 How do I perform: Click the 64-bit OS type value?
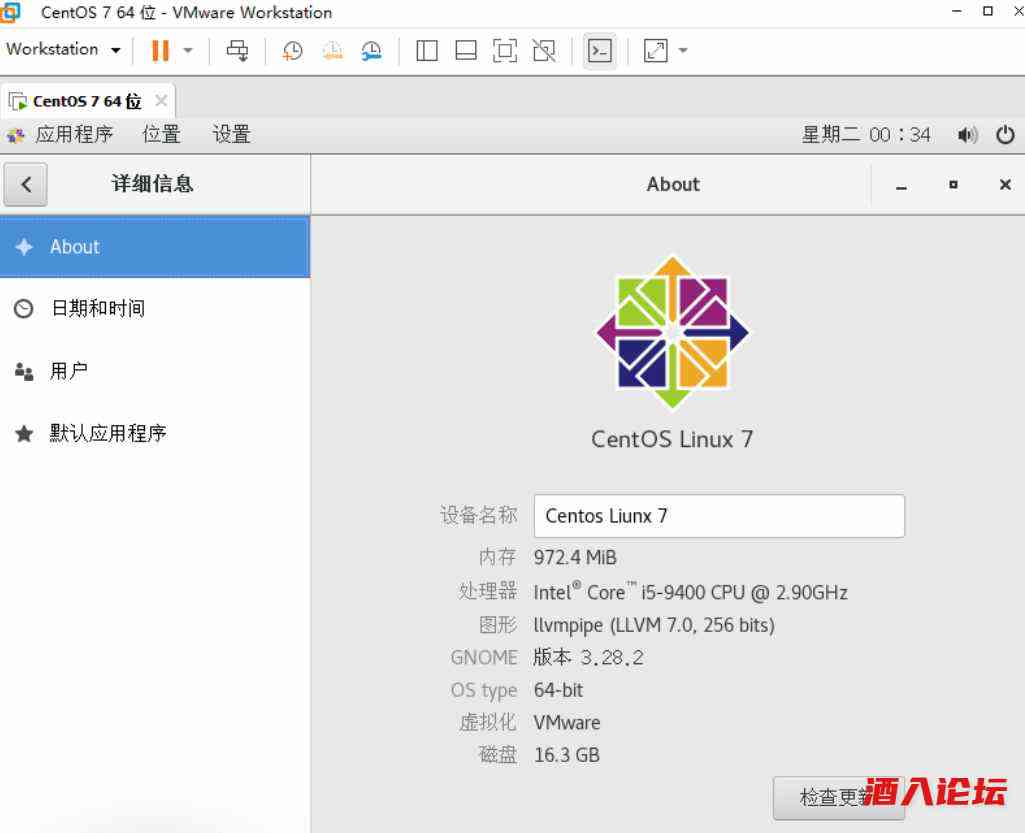pyautogui.click(x=558, y=690)
